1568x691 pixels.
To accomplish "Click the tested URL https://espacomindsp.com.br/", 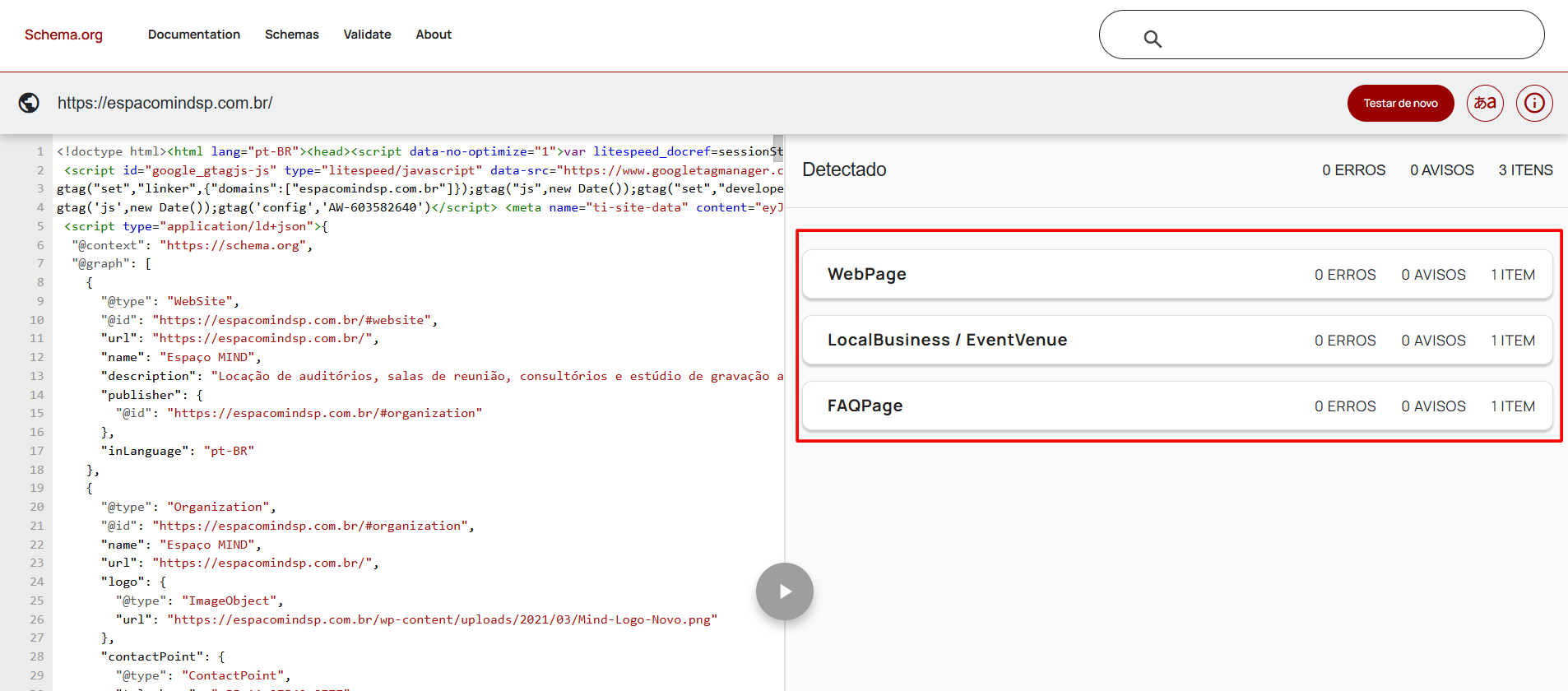I will point(165,103).
